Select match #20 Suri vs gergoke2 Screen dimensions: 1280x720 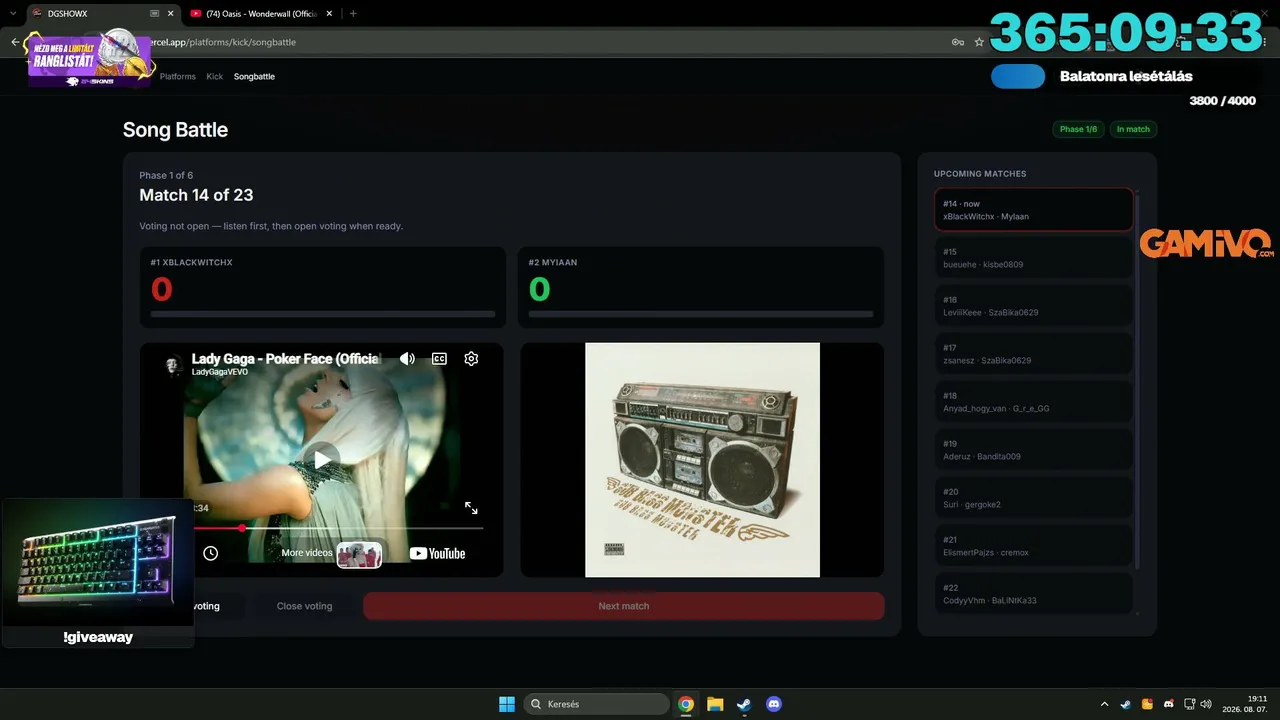(x=1034, y=498)
